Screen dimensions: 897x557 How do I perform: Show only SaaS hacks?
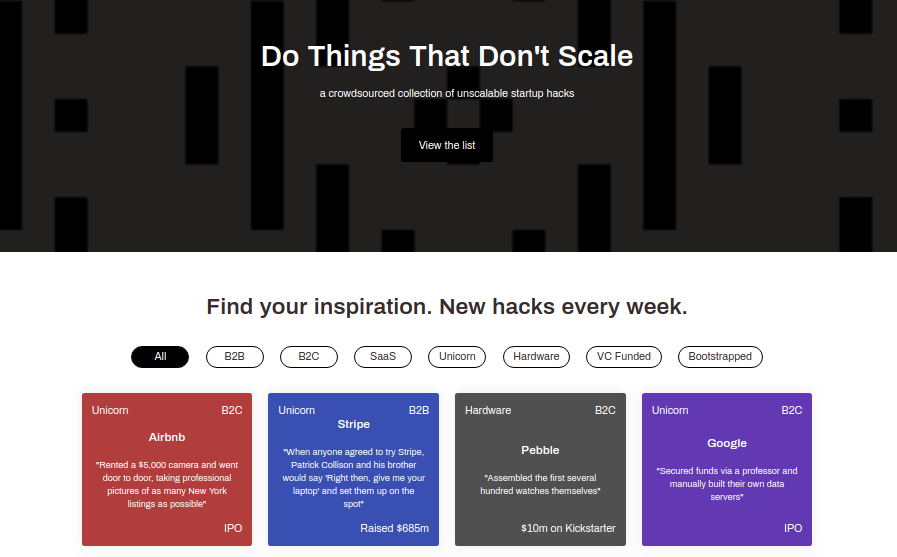coord(383,356)
